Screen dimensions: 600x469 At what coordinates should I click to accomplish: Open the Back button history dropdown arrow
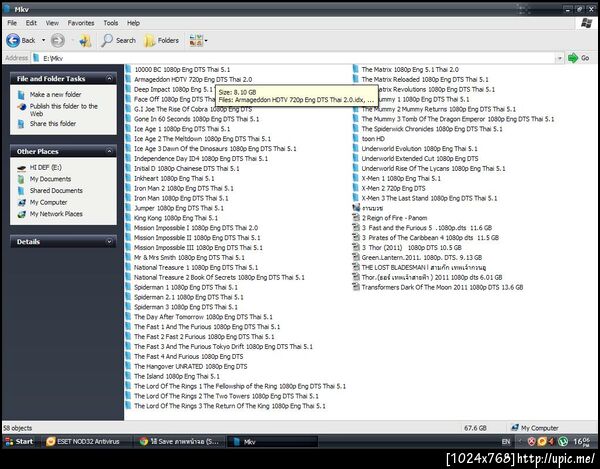point(43,40)
